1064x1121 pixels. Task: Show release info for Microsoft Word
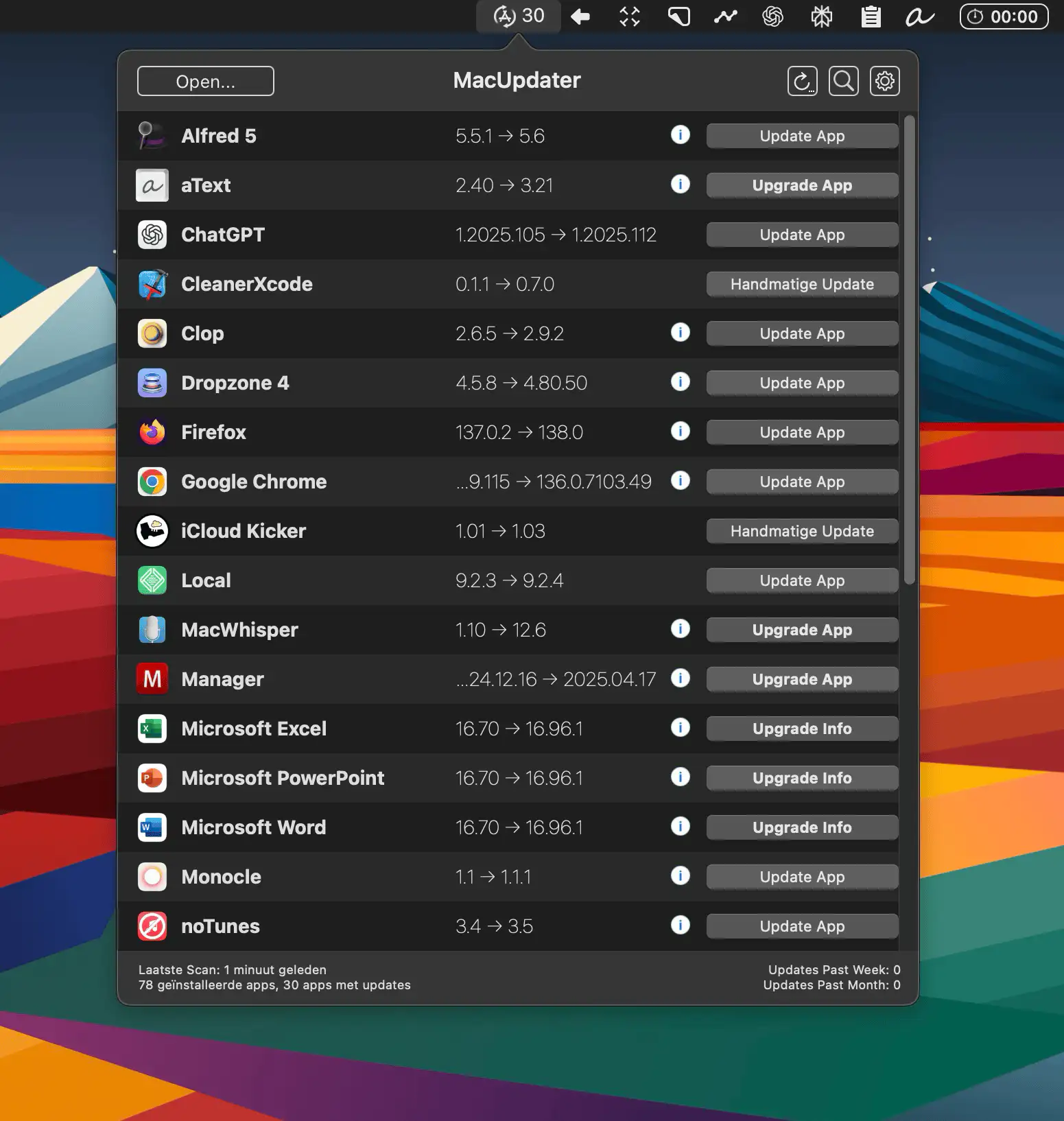(680, 826)
